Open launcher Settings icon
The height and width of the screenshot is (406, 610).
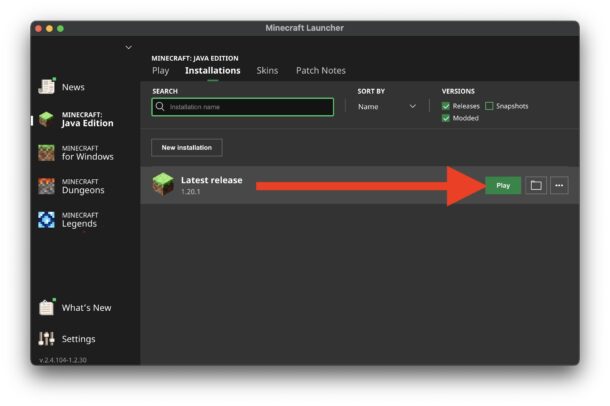46,339
